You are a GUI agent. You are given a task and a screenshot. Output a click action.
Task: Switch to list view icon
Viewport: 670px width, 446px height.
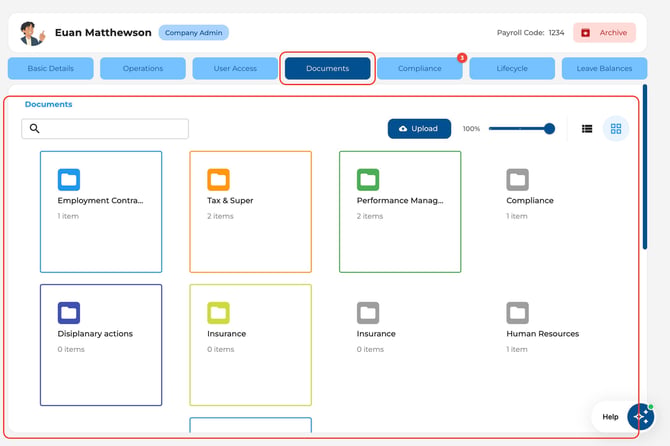(x=587, y=129)
